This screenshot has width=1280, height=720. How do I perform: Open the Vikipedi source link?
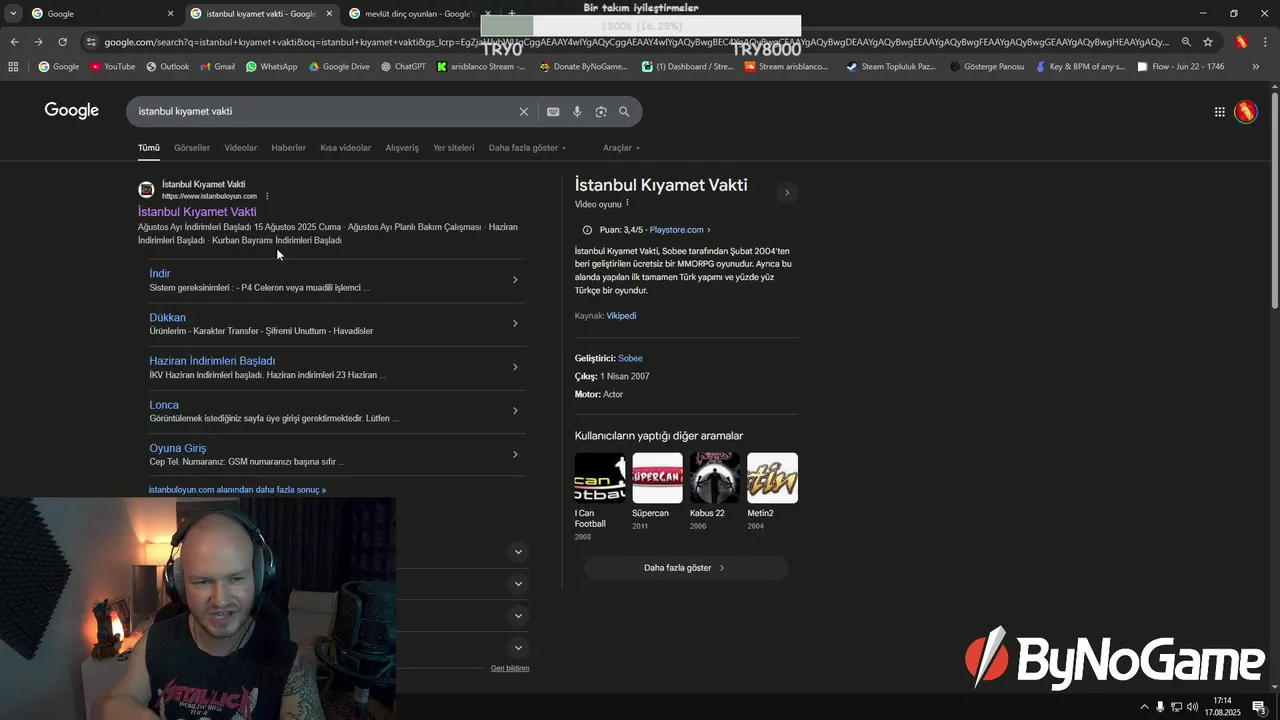621,316
